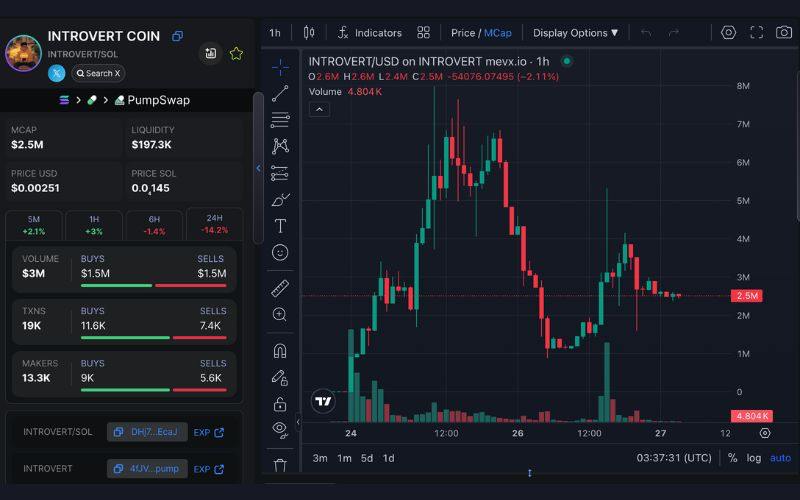The width and height of the screenshot is (800, 500).
Task: Collapse the left info panel arrow
Action: point(259,168)
